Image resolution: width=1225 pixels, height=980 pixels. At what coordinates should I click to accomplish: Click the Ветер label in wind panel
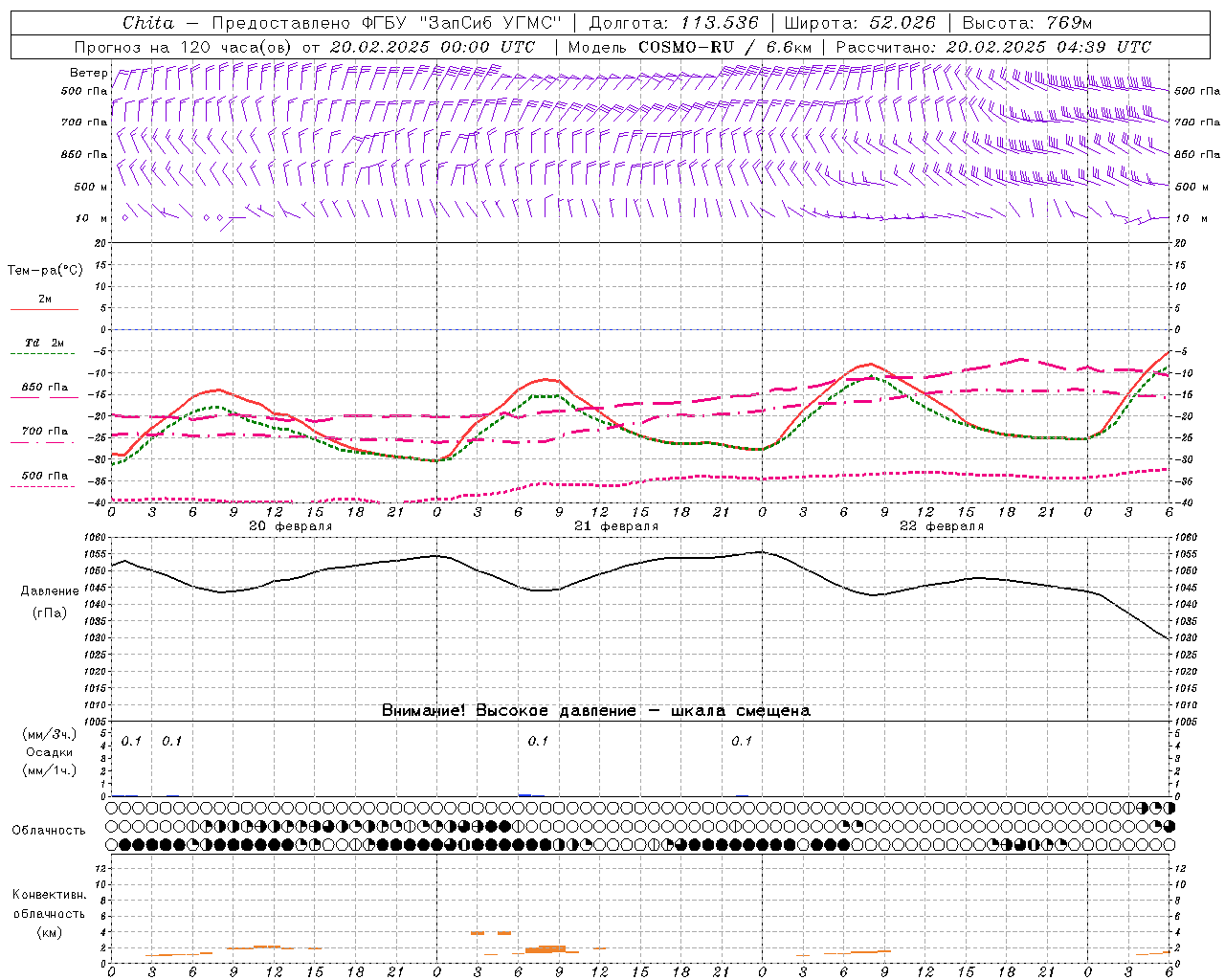coord(88,73)
